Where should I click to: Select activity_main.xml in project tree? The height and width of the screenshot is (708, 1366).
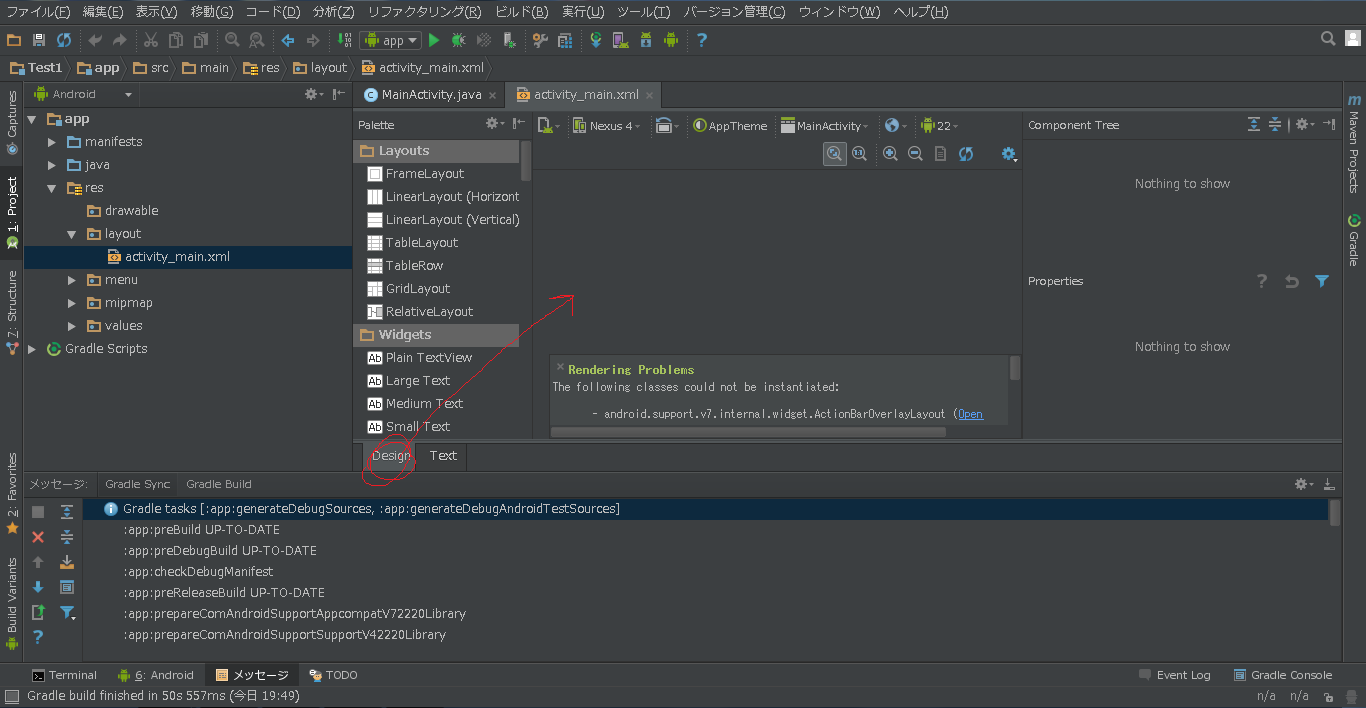pos(188,257)
